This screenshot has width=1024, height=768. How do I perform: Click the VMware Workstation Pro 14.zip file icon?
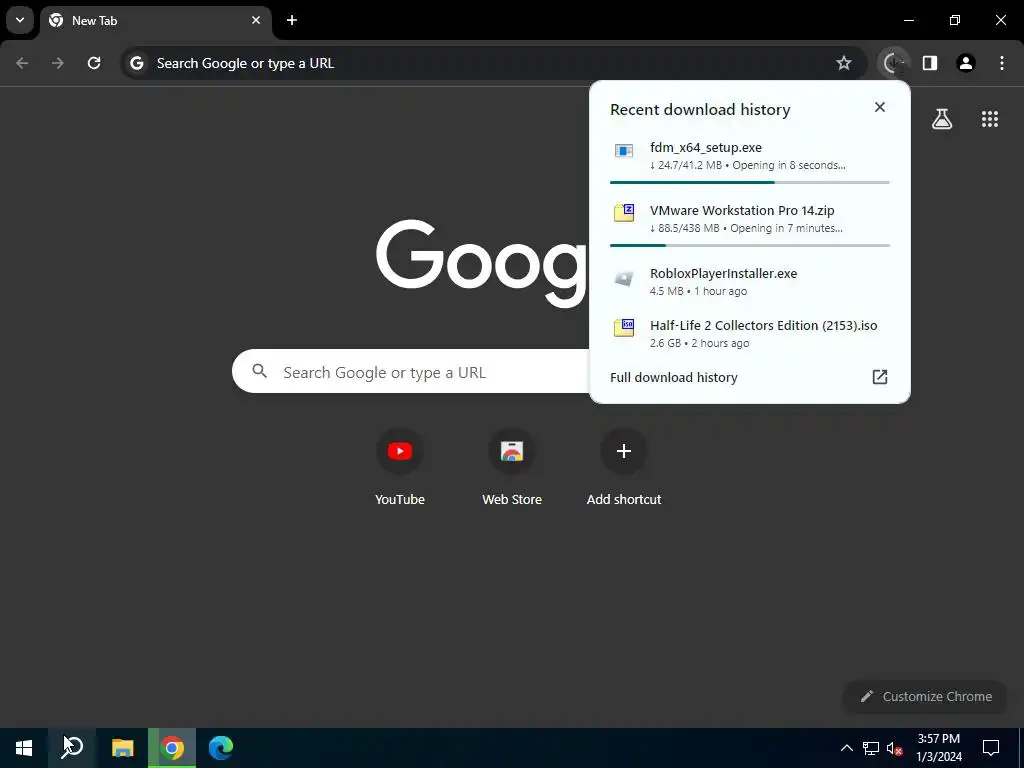pos(624,212)
